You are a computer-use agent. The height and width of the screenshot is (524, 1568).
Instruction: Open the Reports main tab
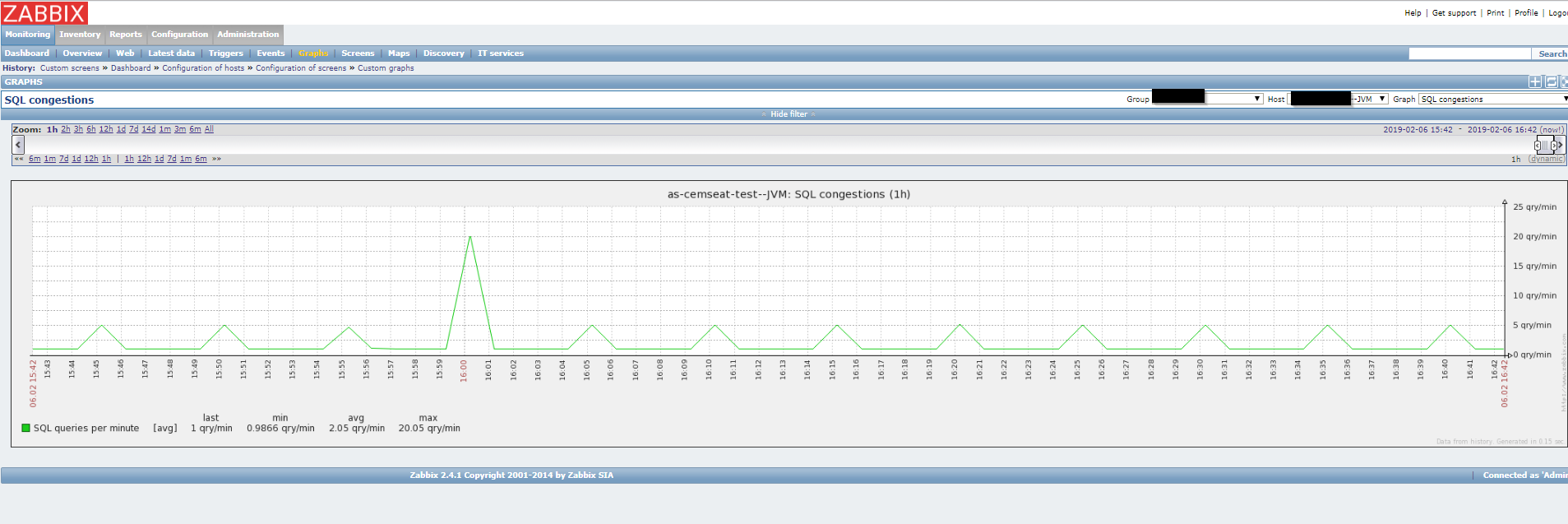[x=126, y=35]
